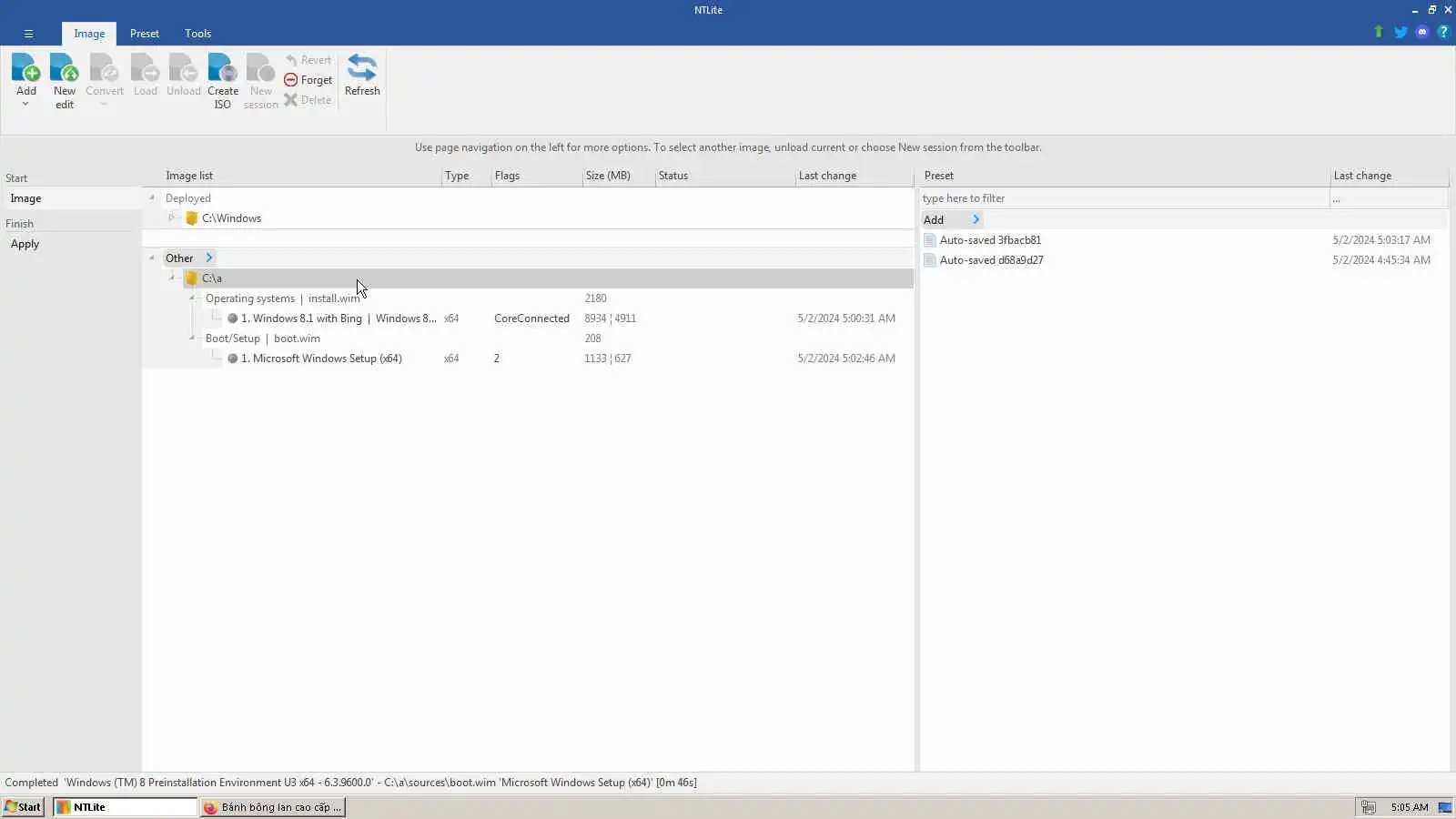Select the Image page in left navigation
The image size is (1456, 819).
(71, 198)
